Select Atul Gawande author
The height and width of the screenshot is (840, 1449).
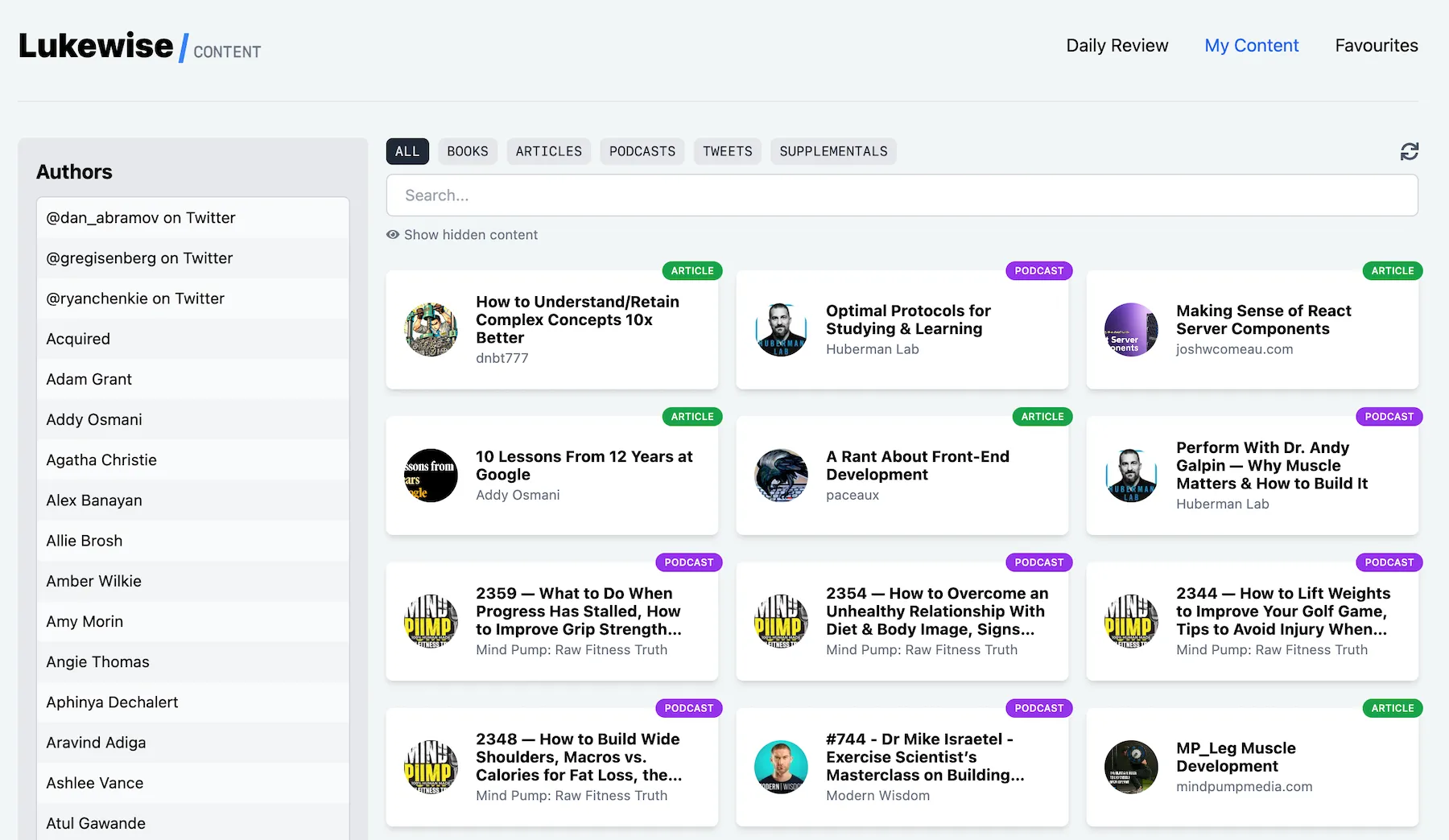[192, 823]
